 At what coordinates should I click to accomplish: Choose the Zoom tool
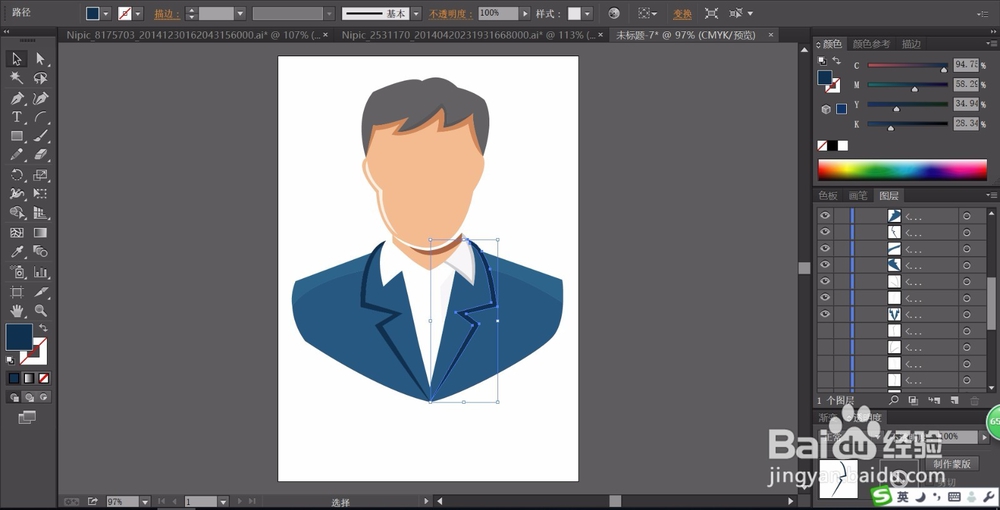pos(41,311)
